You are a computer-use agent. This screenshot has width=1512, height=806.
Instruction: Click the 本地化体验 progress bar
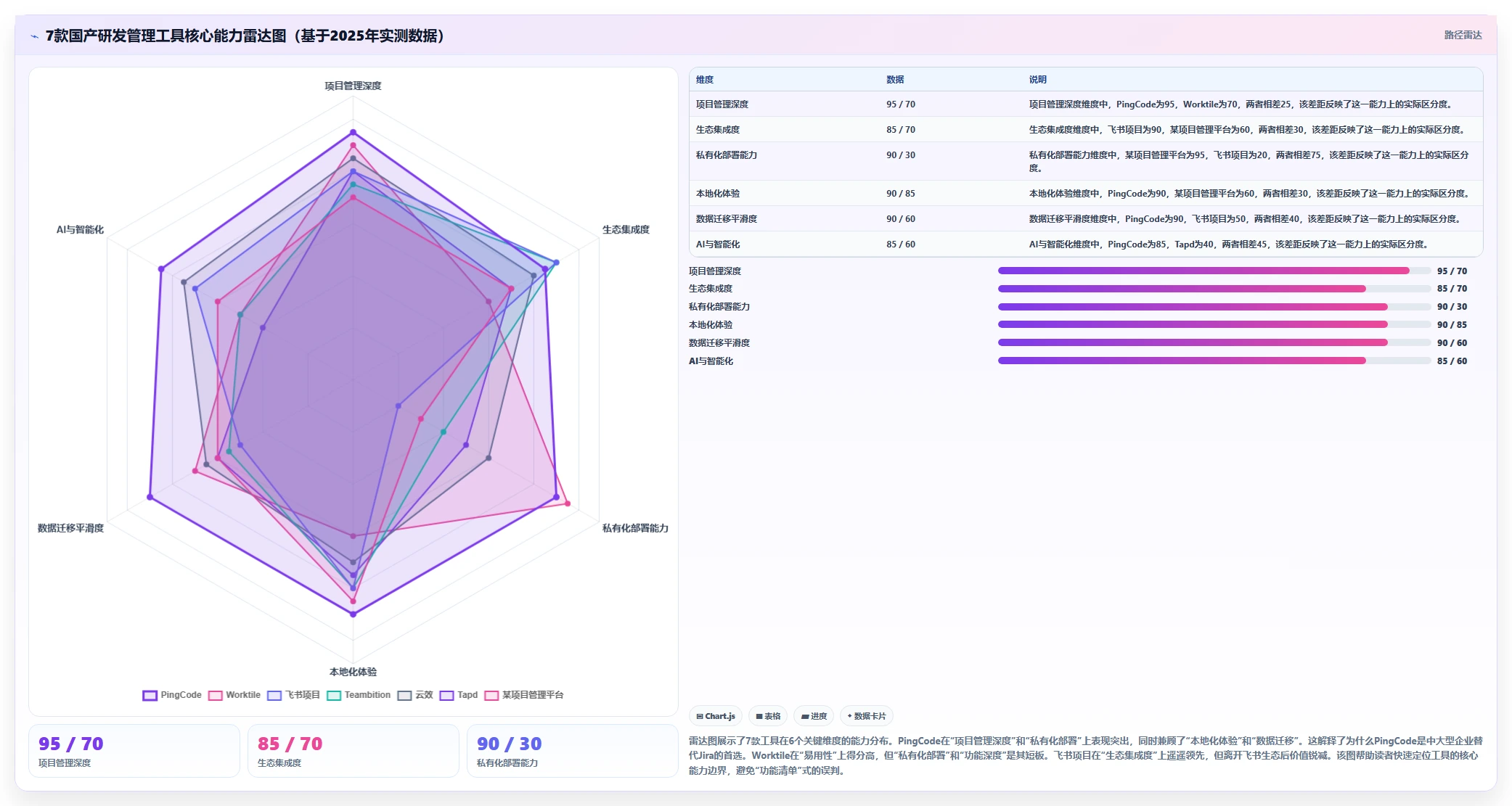(1214, 325)
